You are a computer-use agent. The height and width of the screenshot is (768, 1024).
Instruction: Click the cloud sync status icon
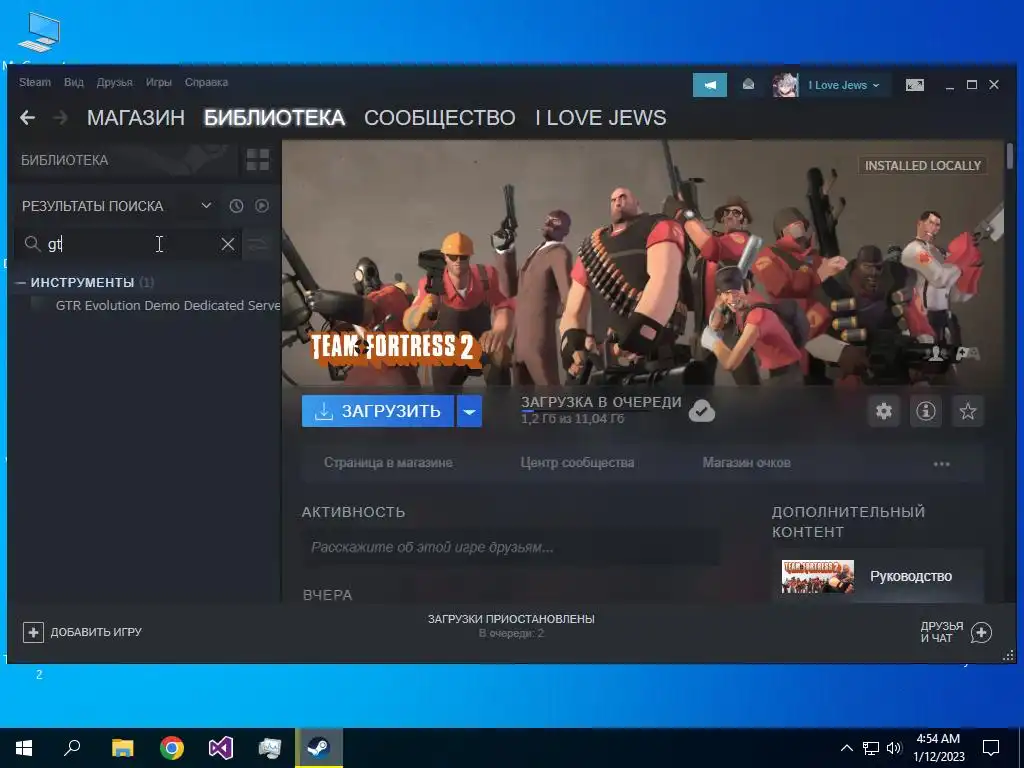pyautogui.click(x=701, y=411)
